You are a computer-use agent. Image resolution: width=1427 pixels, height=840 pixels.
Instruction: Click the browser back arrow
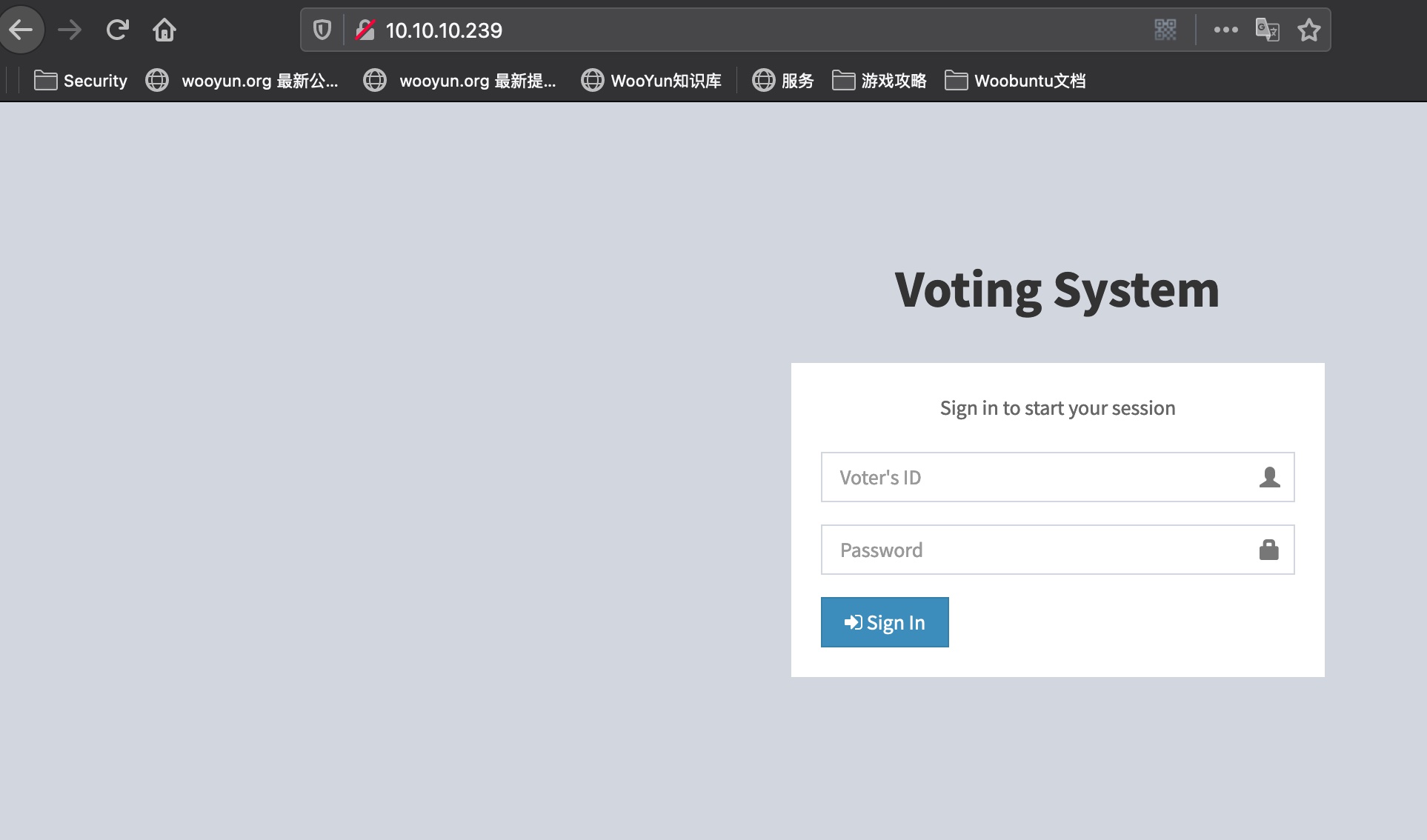coord(21,30)
